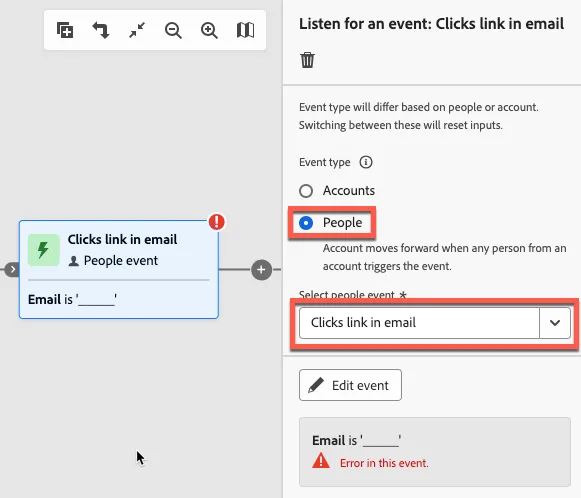Click the duplicate node icon in toolbar
The width and height of the screenshot is (581, 498).
click(x=65, y=30)
